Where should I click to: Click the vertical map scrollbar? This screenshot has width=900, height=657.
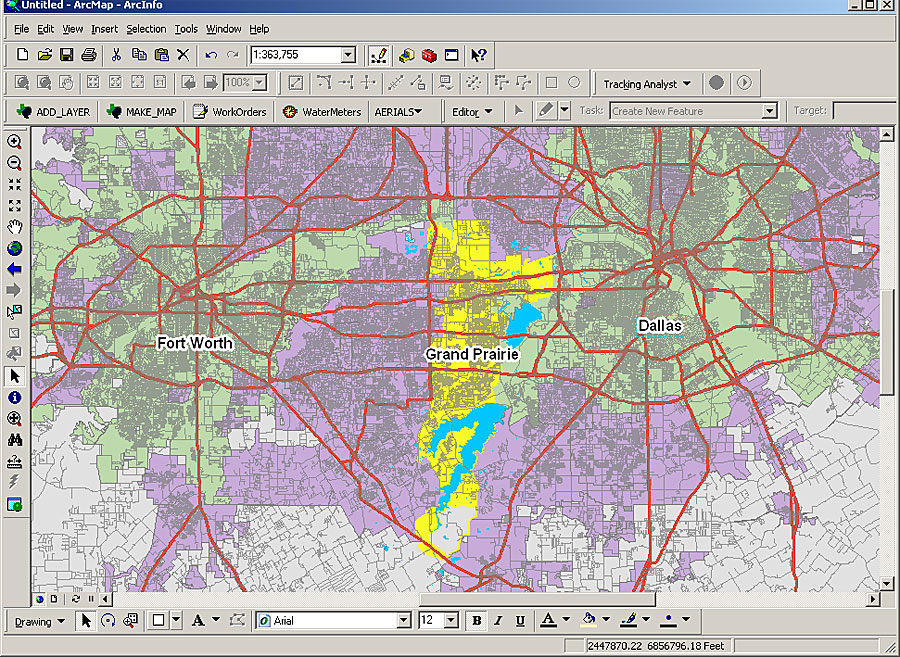click(x=886, y=343)
